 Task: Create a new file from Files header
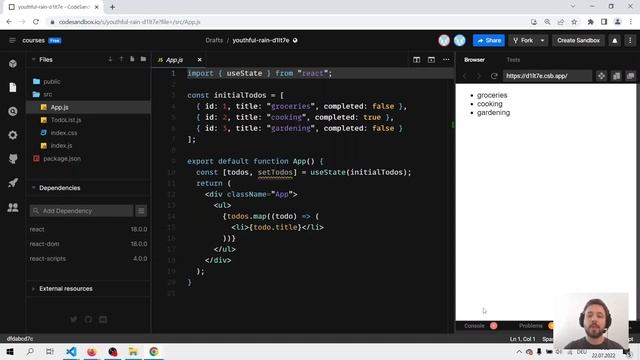tap(132, 60)
